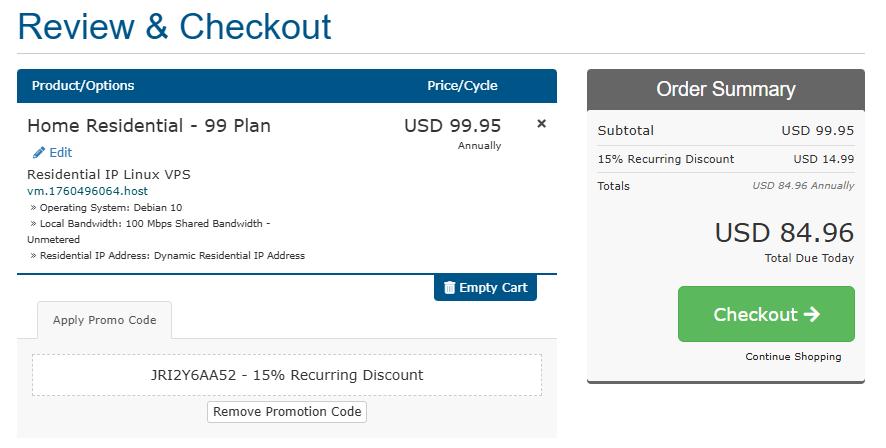Image resolution: width=886 pixels, height=448 pixels.
Task: Follow the Continue Shopping link
Action: pyautogui.click(x=793, y=356)
